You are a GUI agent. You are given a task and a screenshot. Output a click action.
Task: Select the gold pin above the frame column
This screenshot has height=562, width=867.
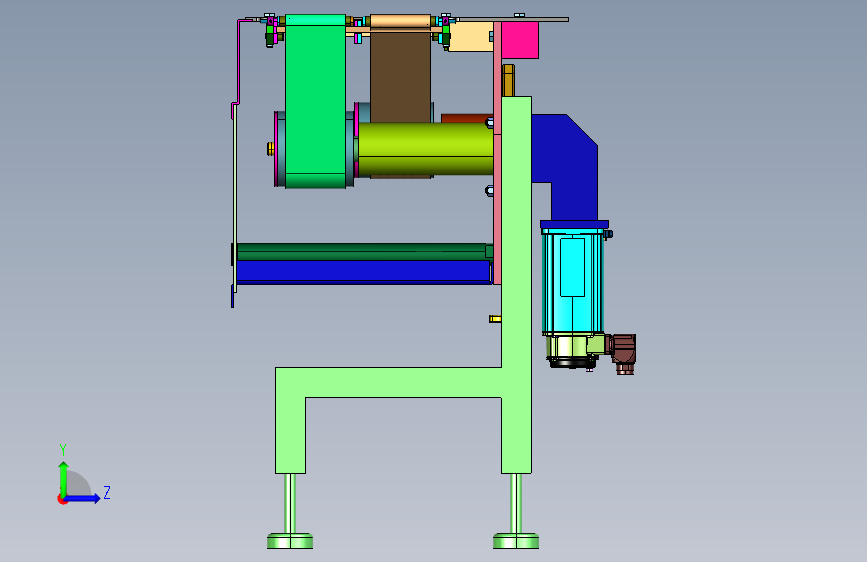point(508,80)
